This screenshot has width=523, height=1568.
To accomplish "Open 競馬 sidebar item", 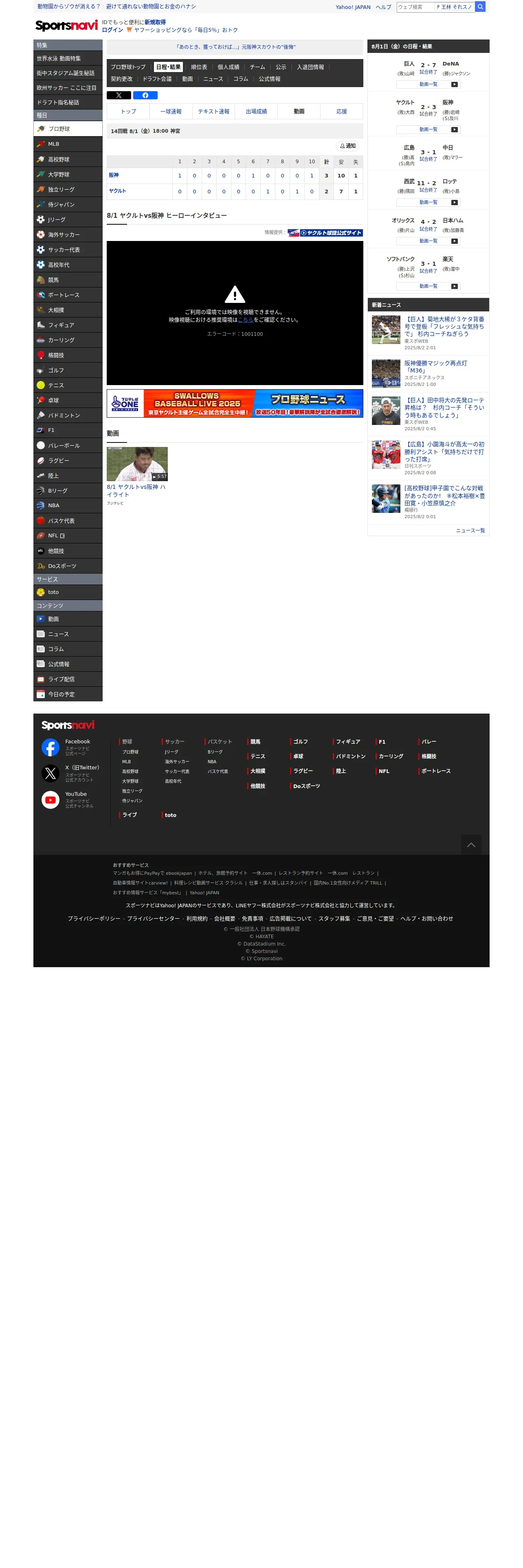I will coord(68,280).
